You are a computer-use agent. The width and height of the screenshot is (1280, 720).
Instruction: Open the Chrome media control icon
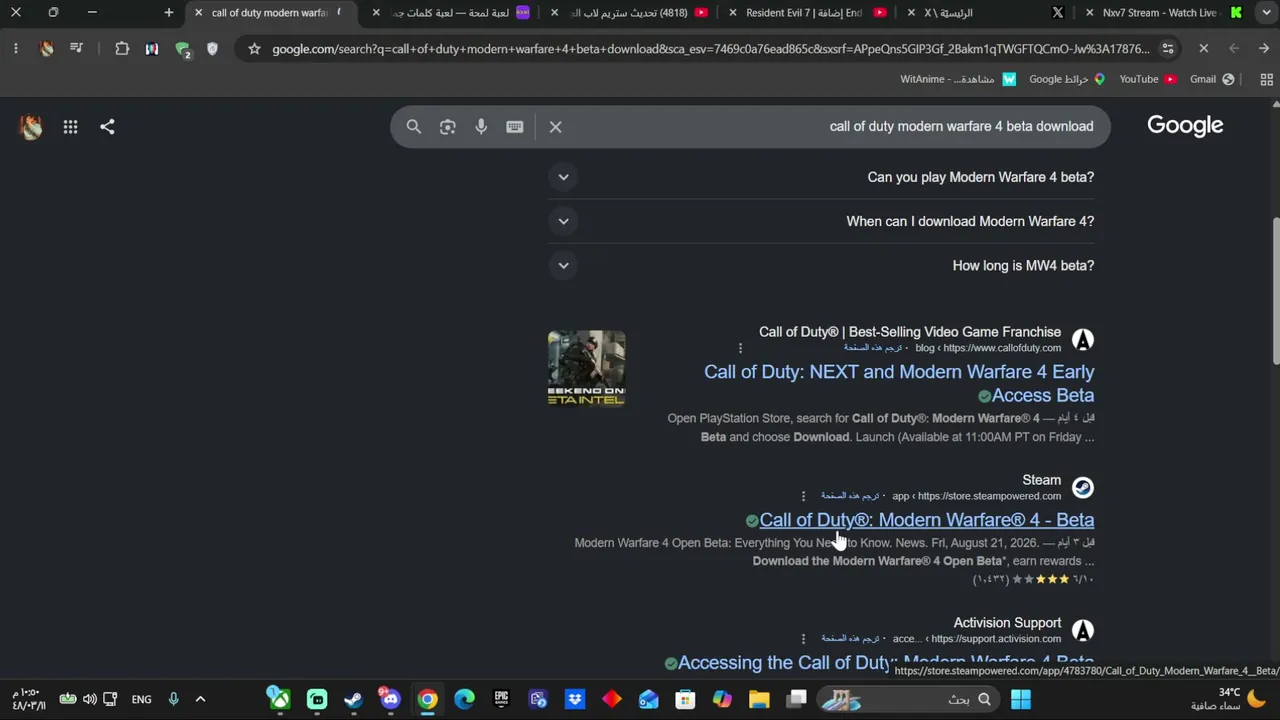click(x=76, y=49)
